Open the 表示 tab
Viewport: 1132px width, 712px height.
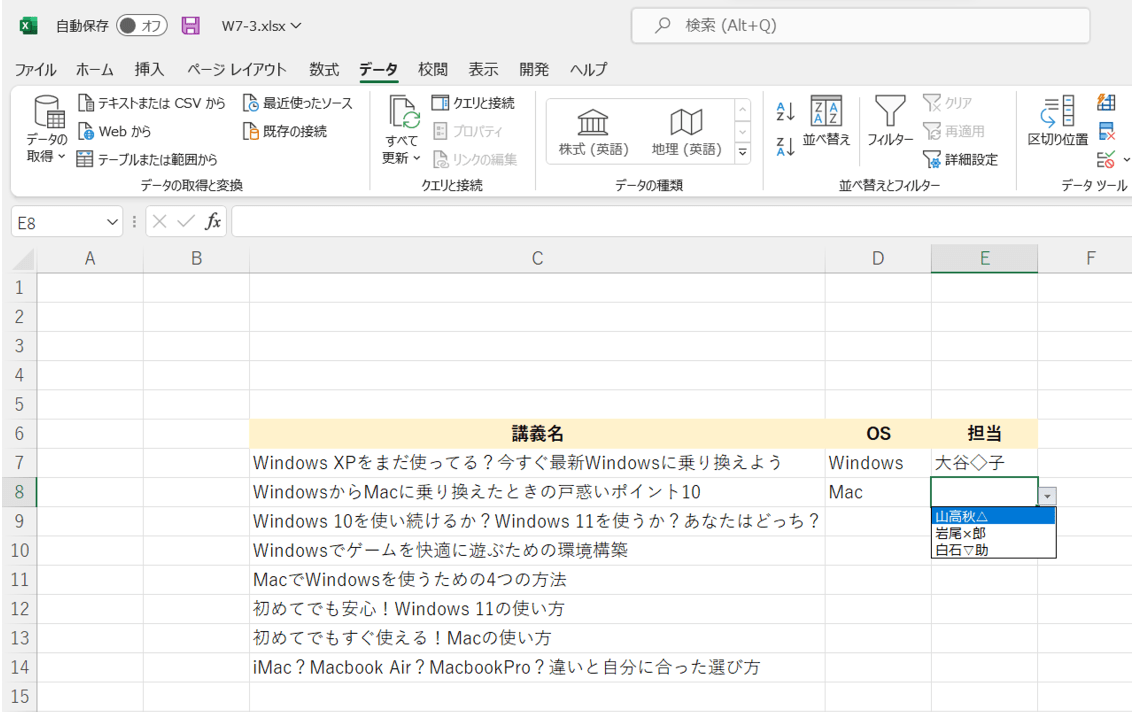(484, 69)
